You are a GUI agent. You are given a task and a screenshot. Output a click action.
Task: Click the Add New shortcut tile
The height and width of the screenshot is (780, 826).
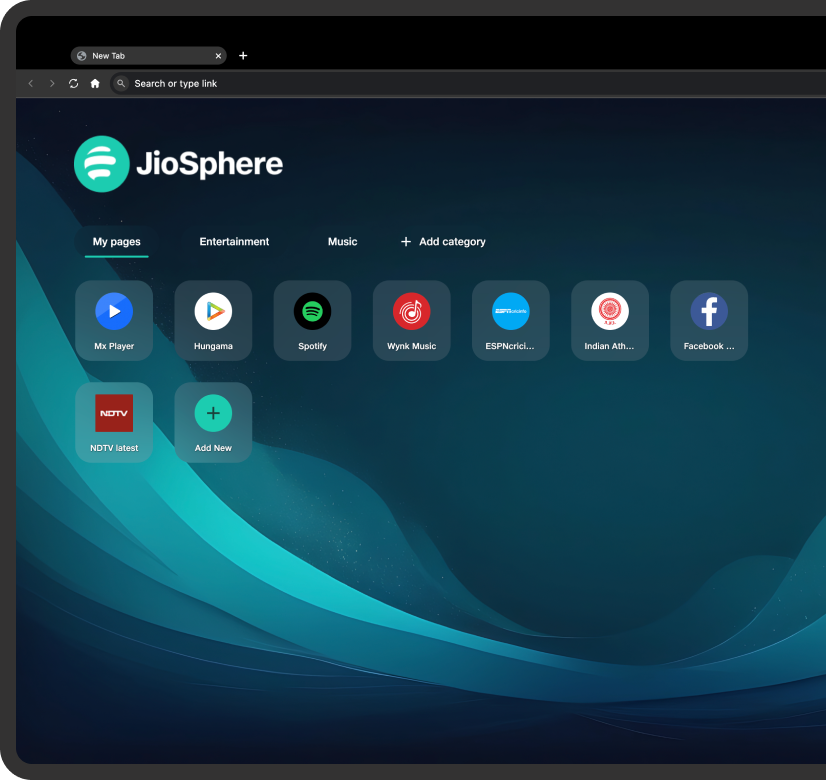pyautogui.click(x=213, y=422)
